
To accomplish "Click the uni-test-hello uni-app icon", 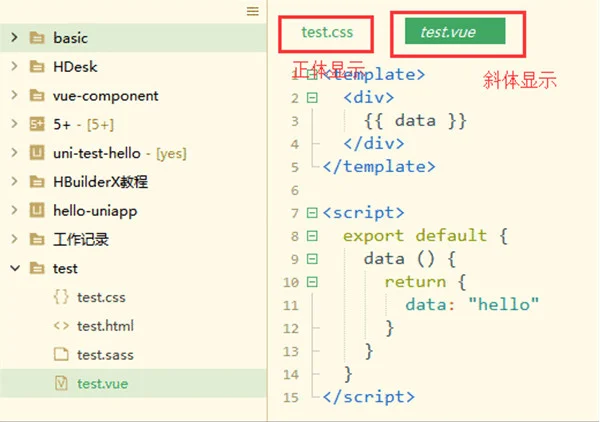I will click(x=37, y=153).
